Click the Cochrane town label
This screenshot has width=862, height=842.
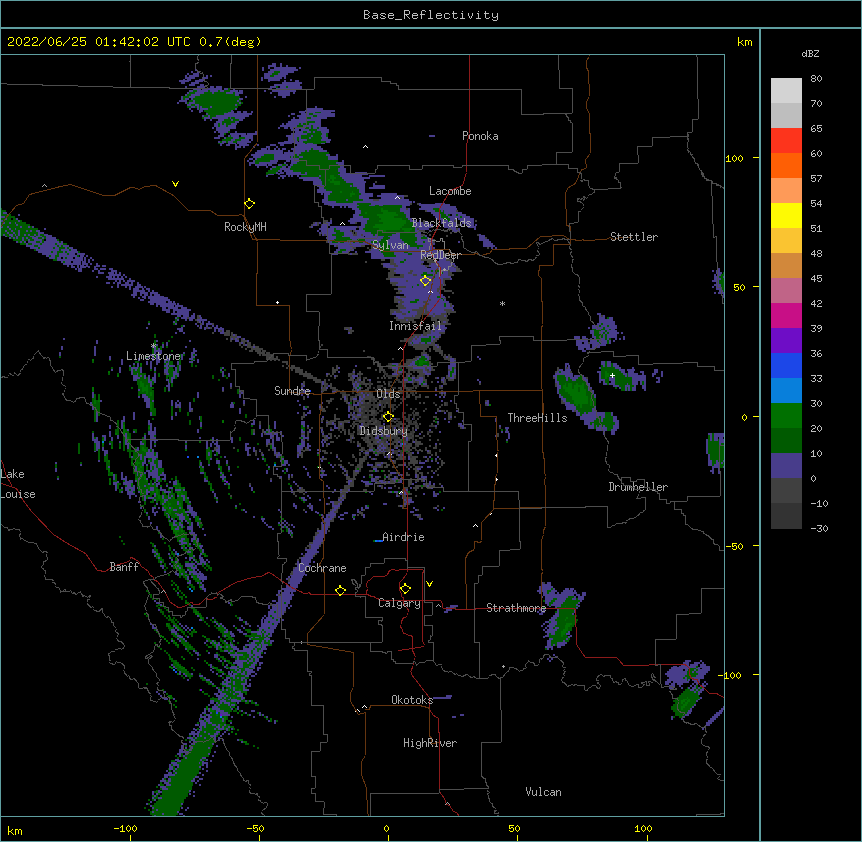(322, 568)
